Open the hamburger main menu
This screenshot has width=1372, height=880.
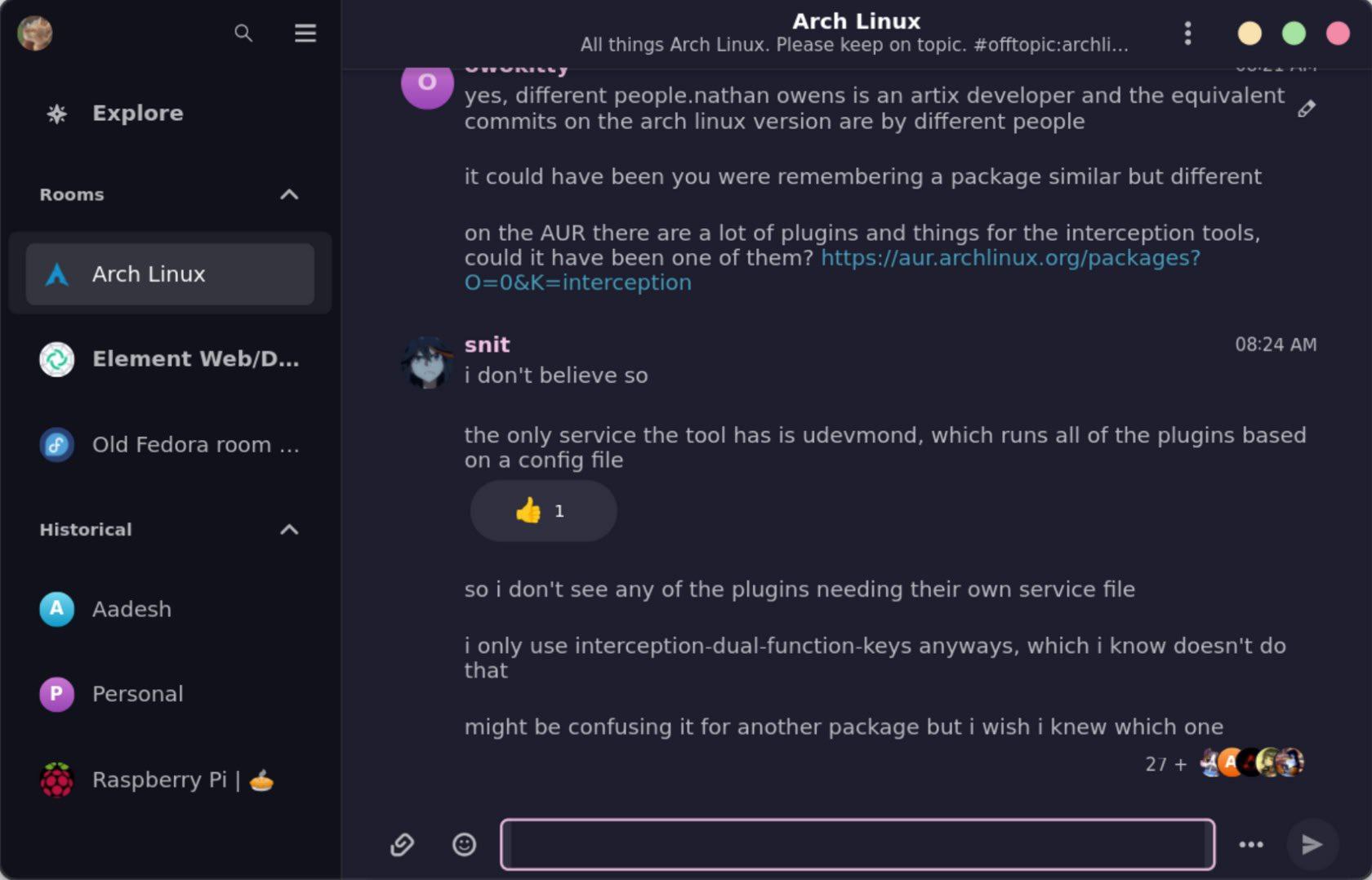pyautogui.click(x=305, y=33)
